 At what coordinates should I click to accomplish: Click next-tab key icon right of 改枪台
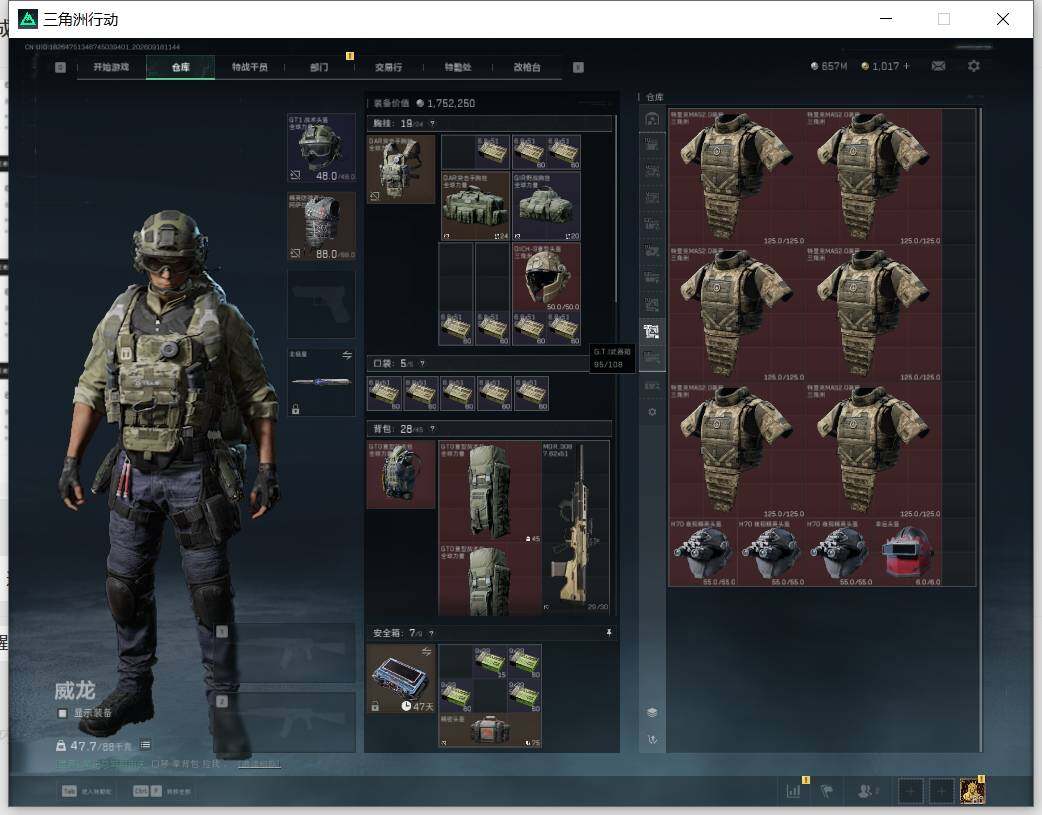click(x=578, y=67)
